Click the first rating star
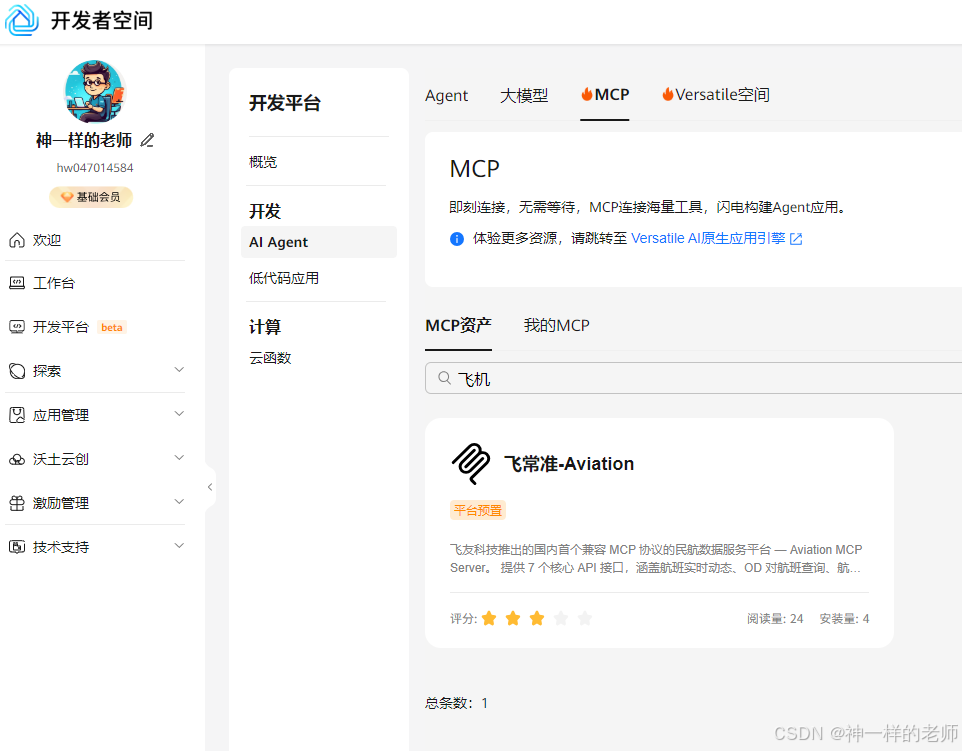The height and width of the screenshot is (751, 962). (489, 618)
